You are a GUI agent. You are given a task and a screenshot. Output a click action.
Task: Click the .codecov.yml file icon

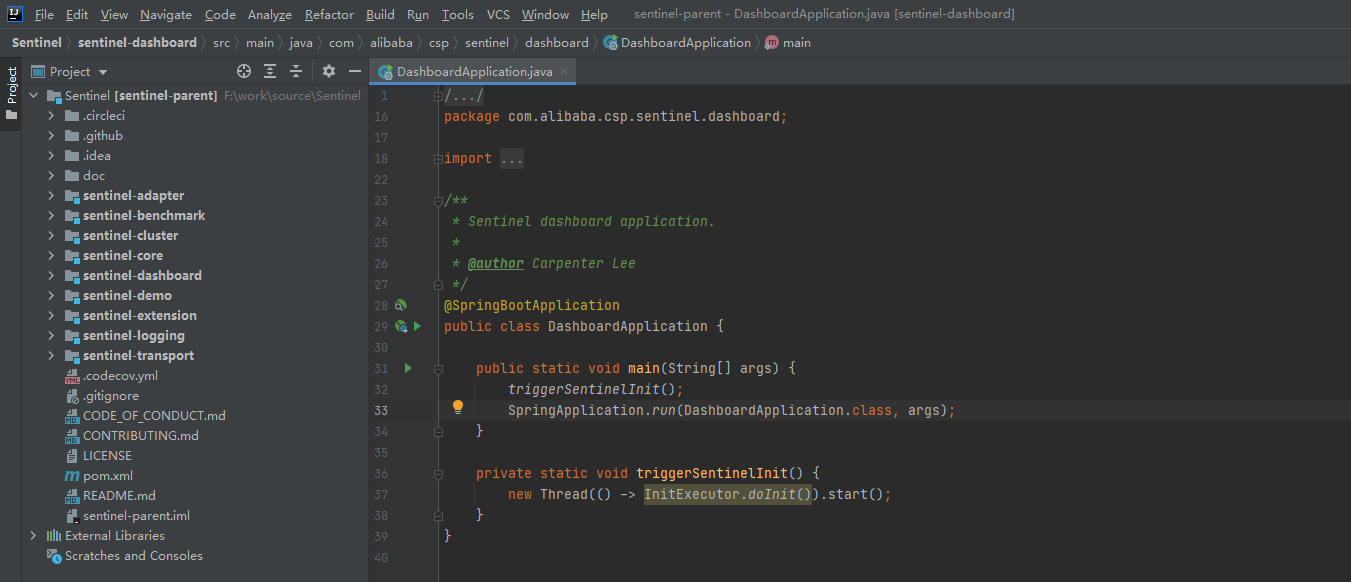[x=72, y=376]
